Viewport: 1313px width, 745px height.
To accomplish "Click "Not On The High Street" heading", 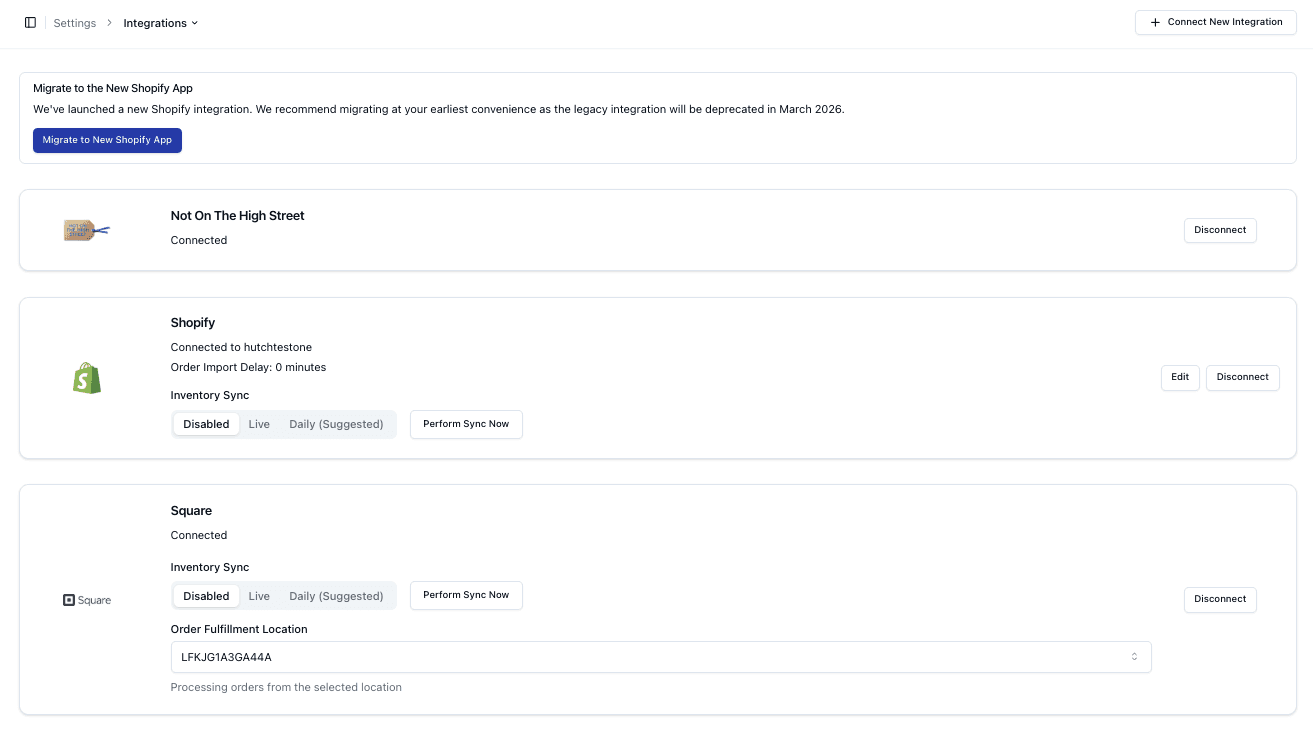I will [237, 215].
